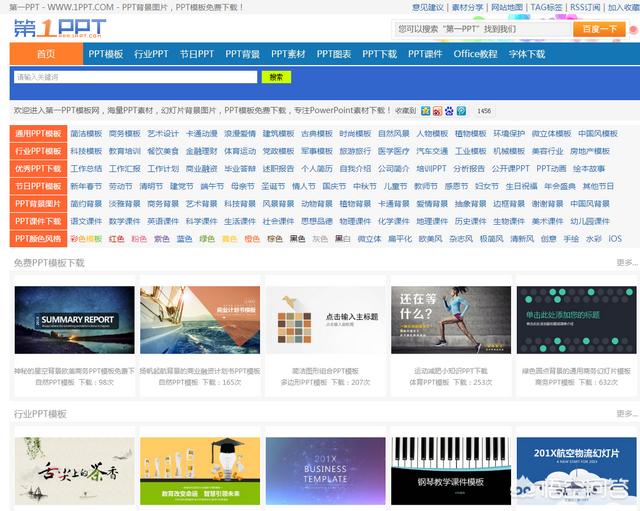Open the 简洁模板 link
The image size is (640, 511).
[x=86, y=133]
